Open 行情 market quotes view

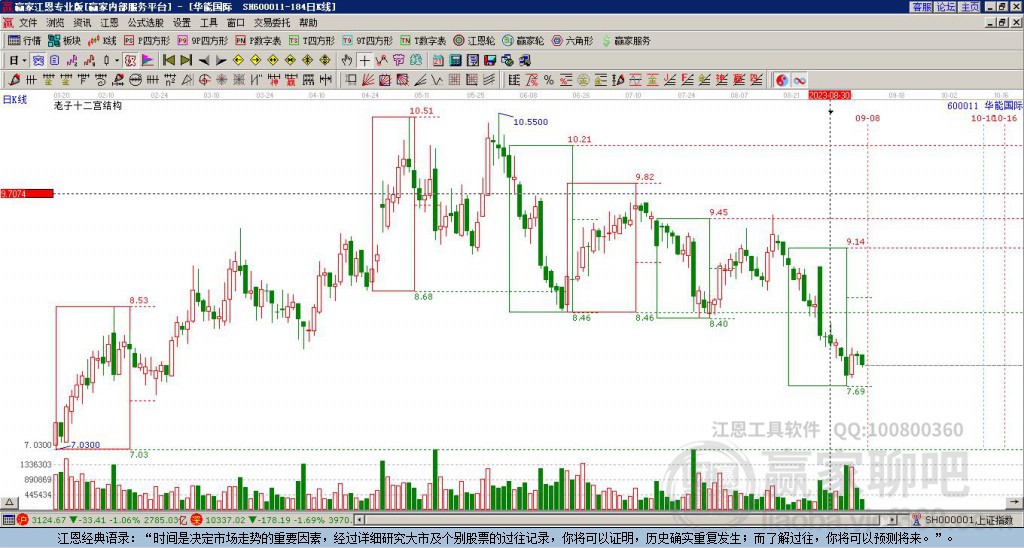coord(24,40)
